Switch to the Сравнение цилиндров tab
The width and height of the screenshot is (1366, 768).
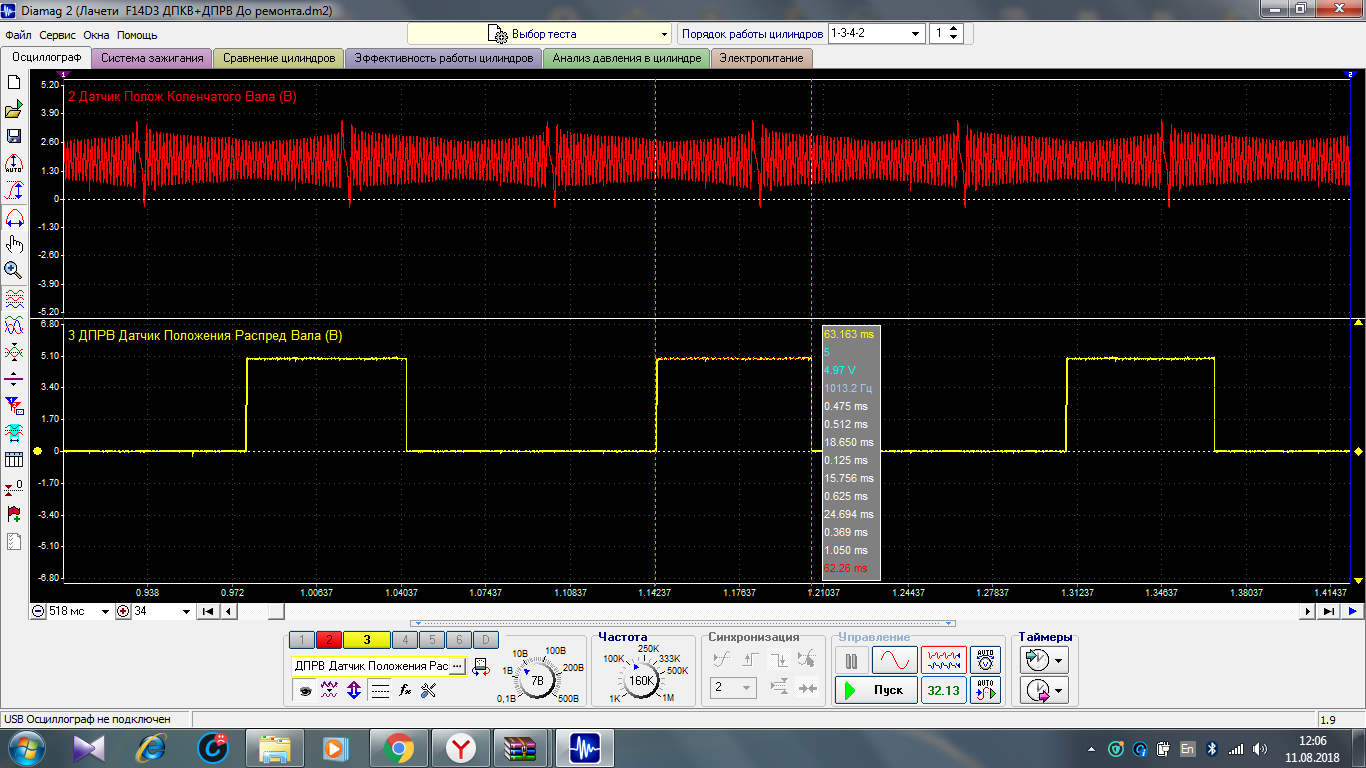click(x=279, y=58)
